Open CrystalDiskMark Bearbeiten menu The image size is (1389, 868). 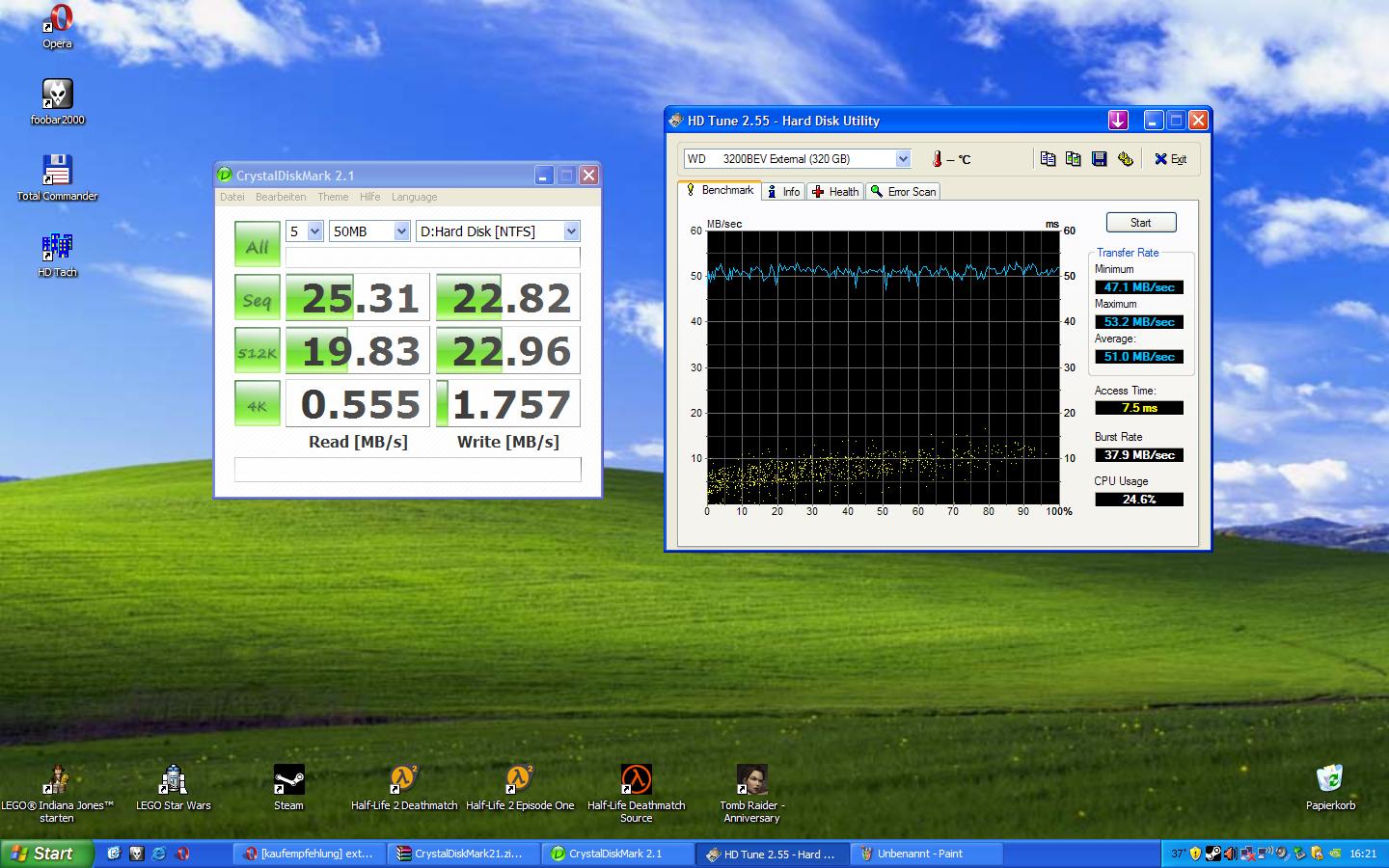pyautogui.click(x=281, y=197)
